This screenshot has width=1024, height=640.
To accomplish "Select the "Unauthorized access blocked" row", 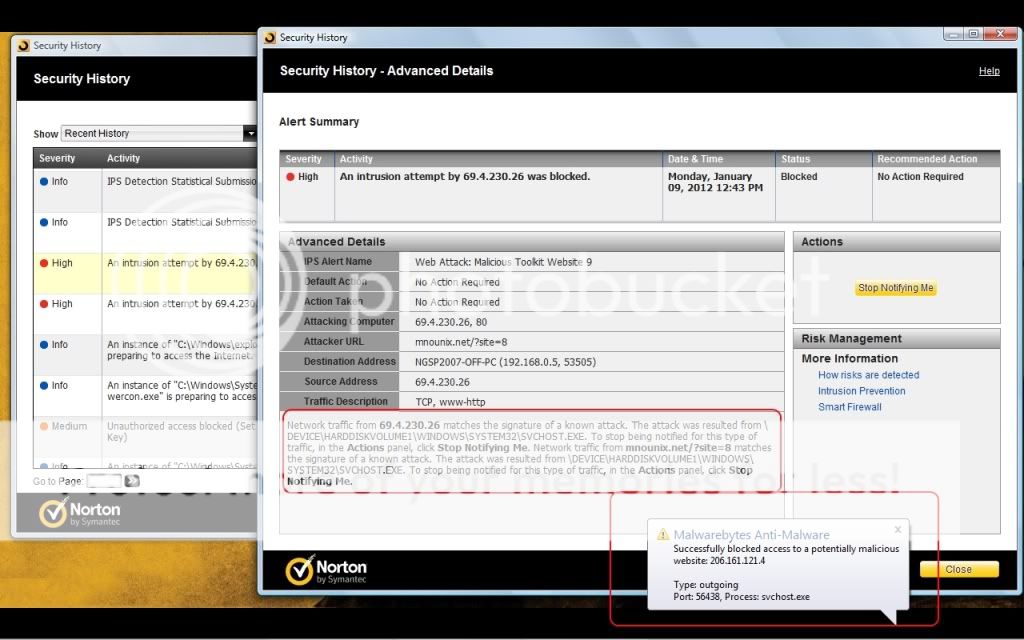I will [146, 436].
